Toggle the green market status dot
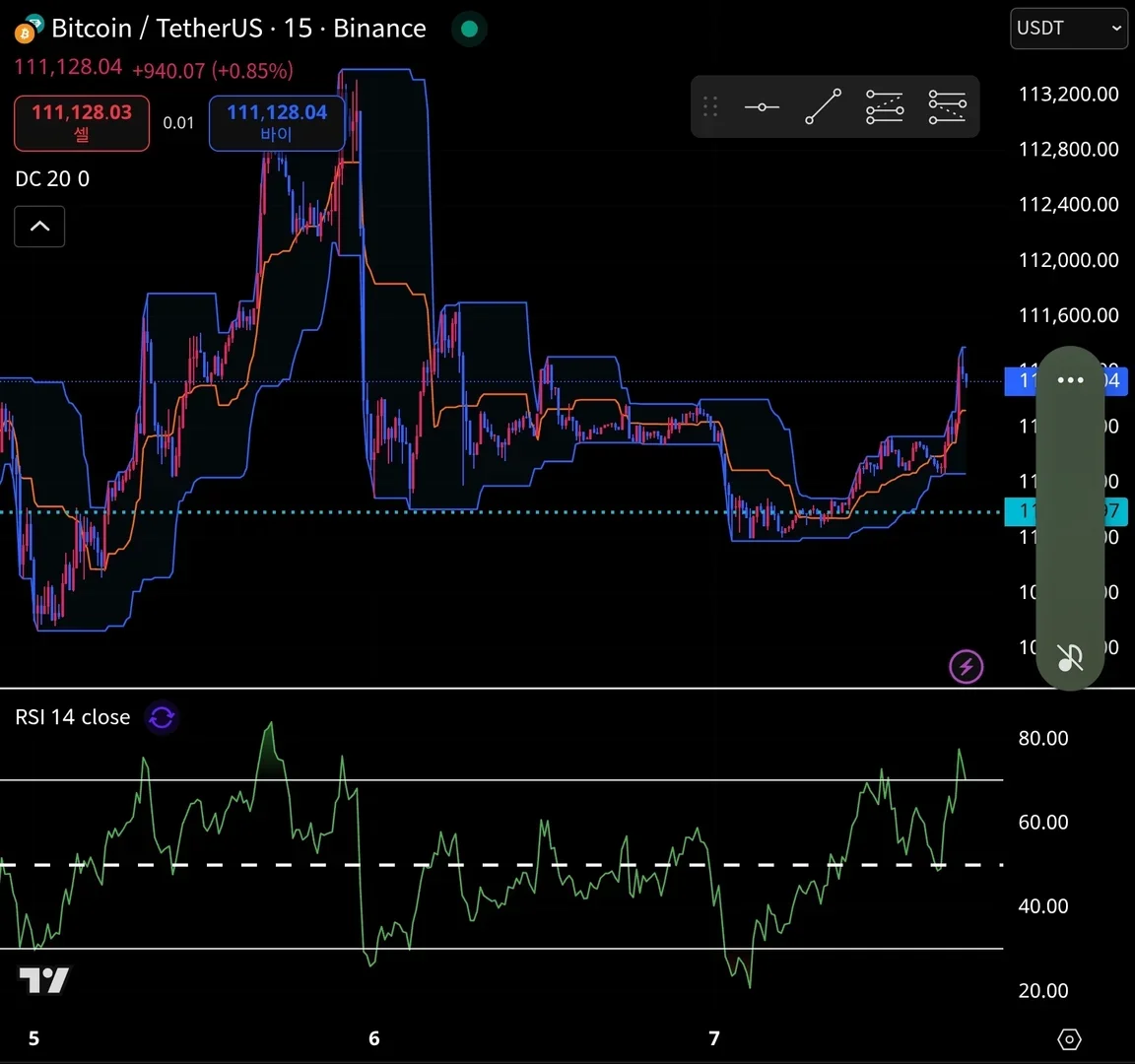This screenshot has width=1135, height=1064. coord(469,29)
